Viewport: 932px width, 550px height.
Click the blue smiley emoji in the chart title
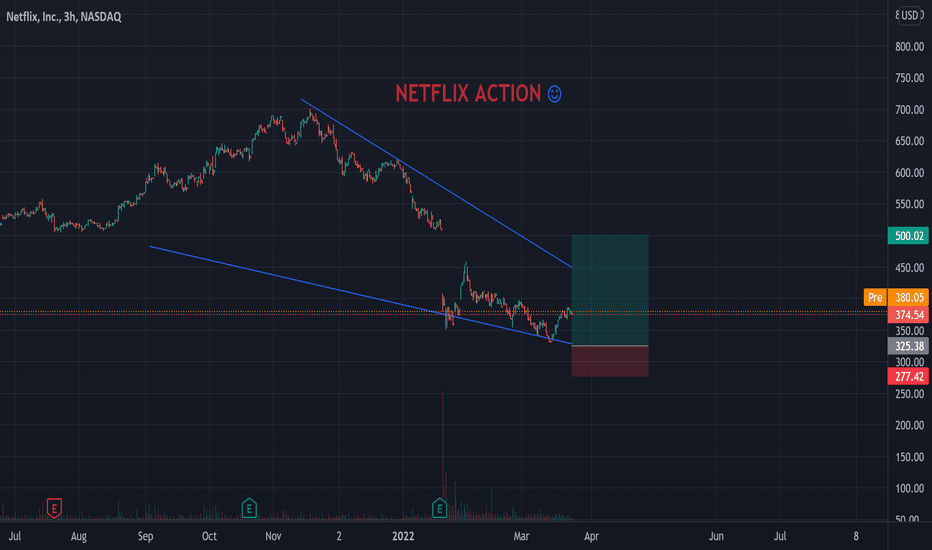click(x=554, y=94)
